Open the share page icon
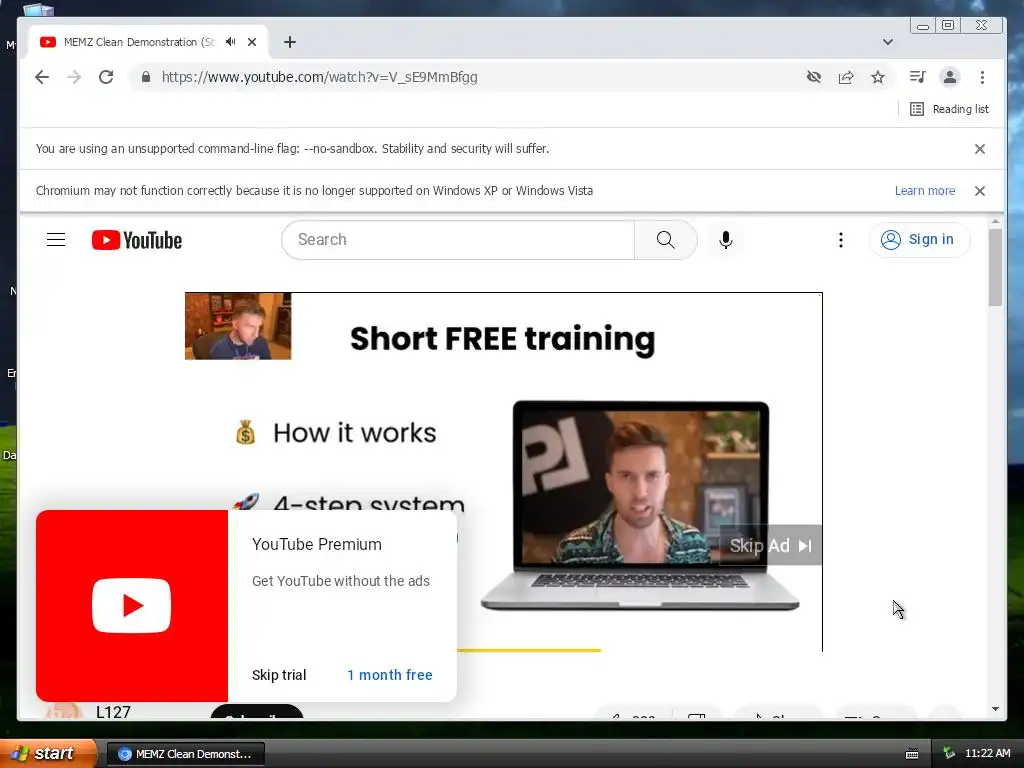 point(846,77)
